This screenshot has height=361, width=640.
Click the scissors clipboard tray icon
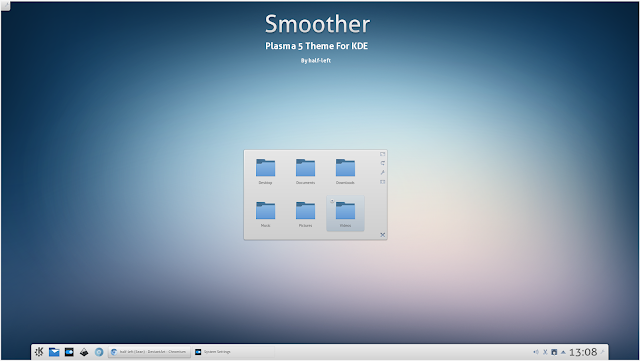coord(545,352)
